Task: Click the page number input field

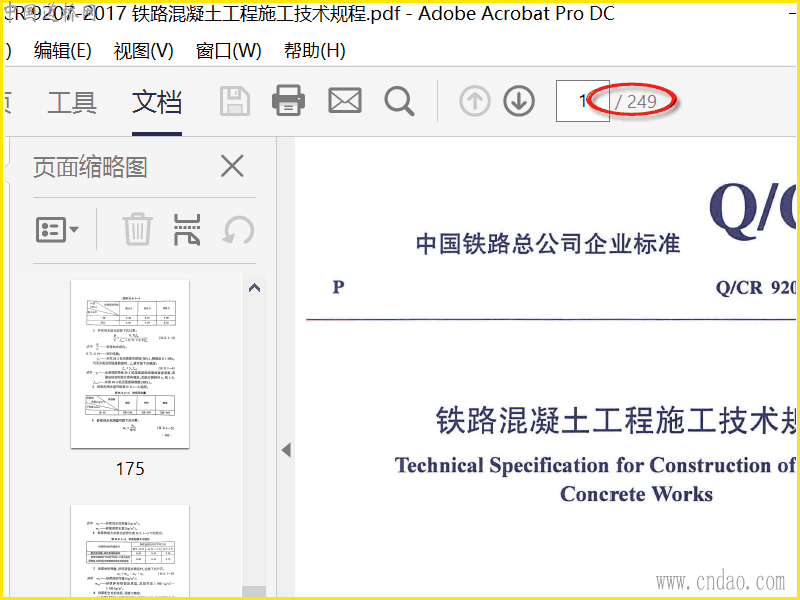Action: pyautogui.click(x=583, y=101)
